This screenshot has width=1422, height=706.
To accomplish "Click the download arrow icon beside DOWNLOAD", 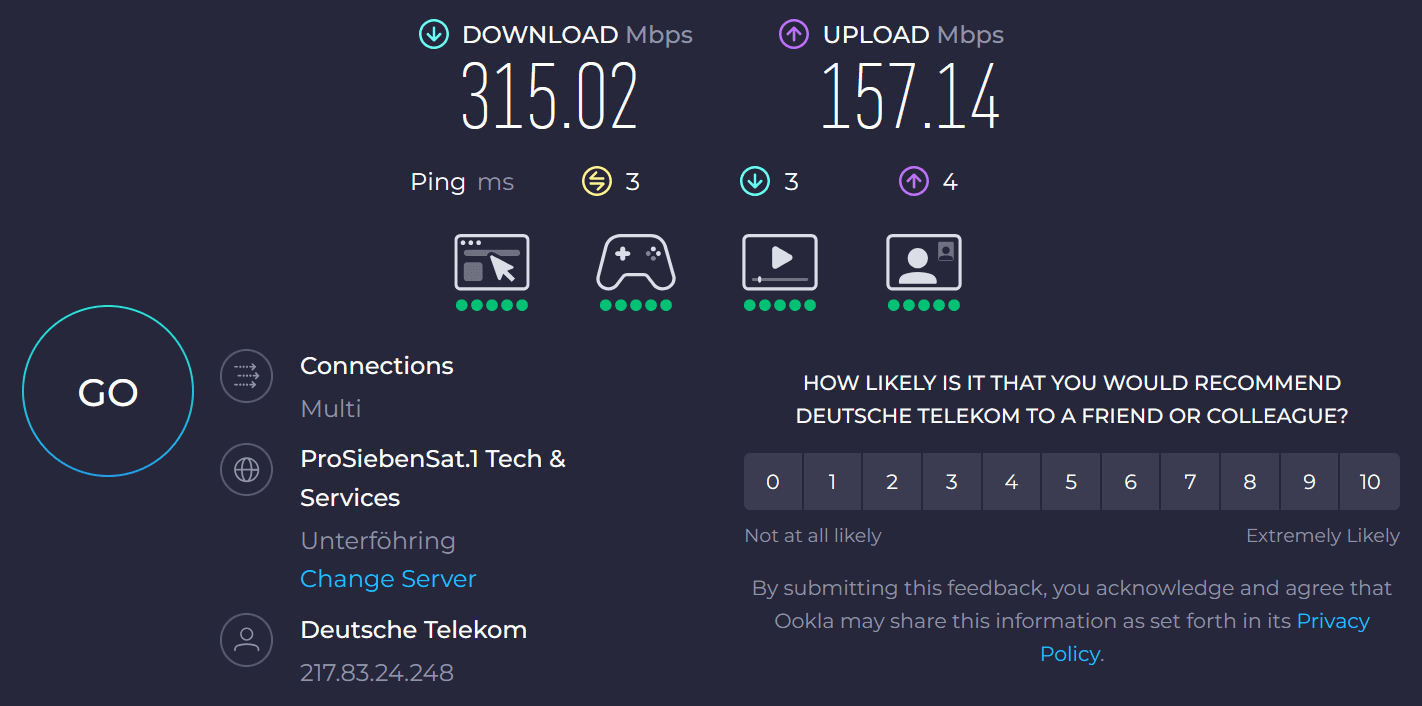I will coord(433,35).
